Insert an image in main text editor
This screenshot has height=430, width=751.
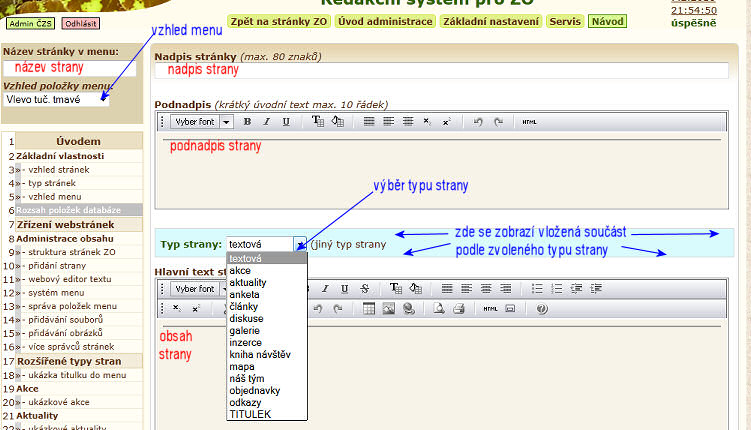point(389,308)
